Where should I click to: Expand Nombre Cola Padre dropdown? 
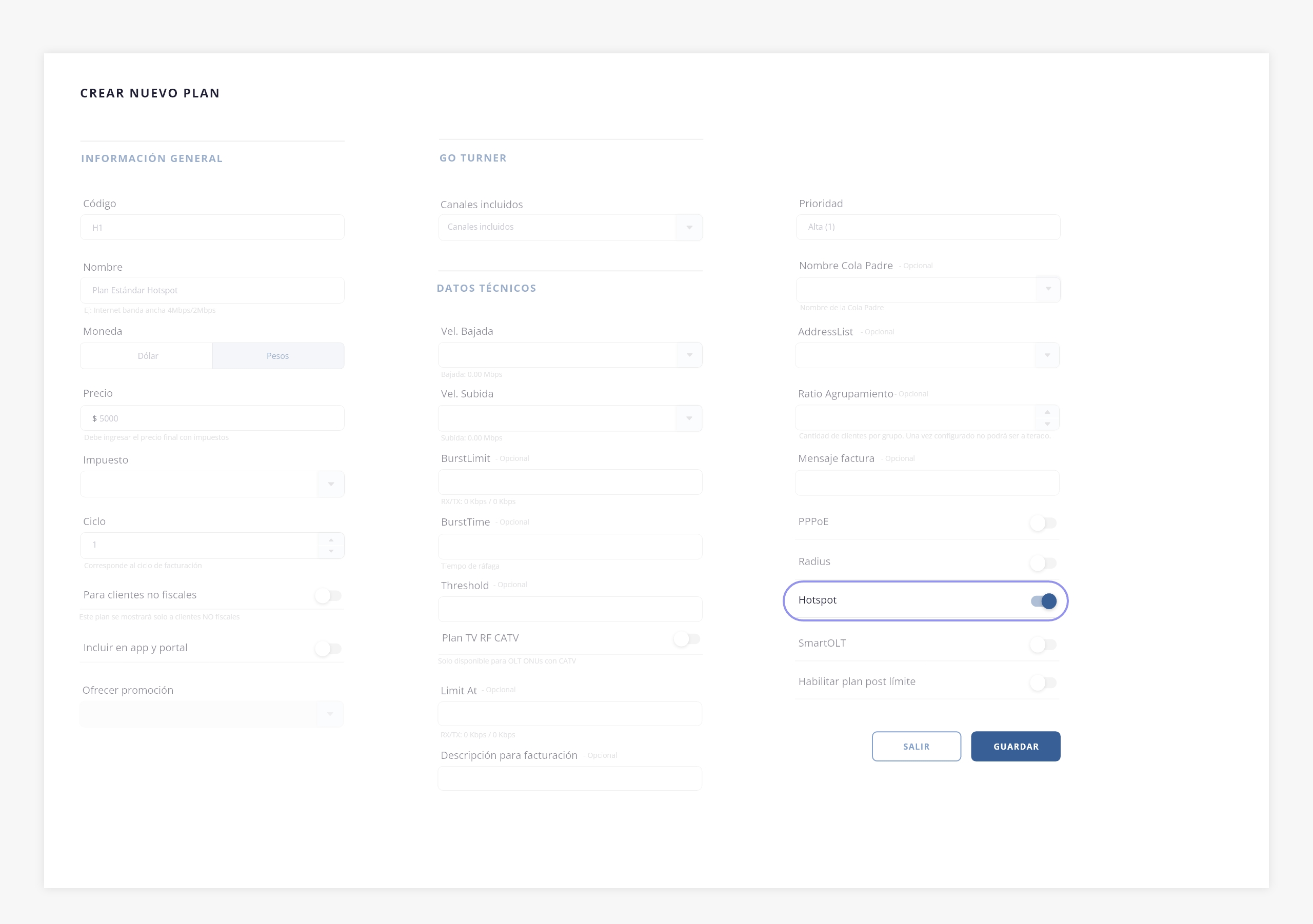pos(1048,289)
